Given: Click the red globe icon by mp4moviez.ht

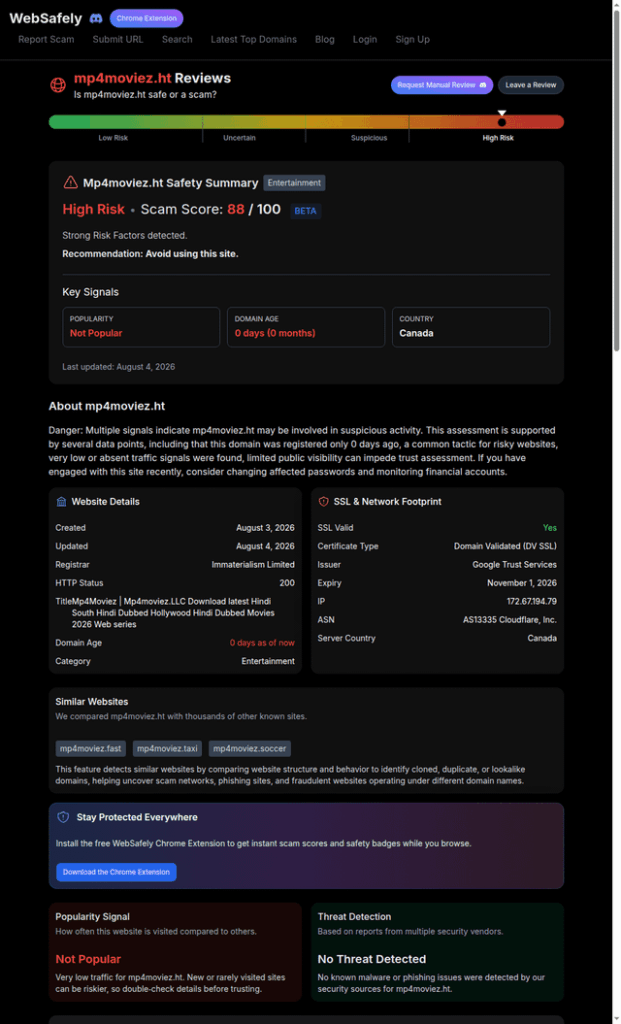Looking at the screenshot, I should coord(58,84).
